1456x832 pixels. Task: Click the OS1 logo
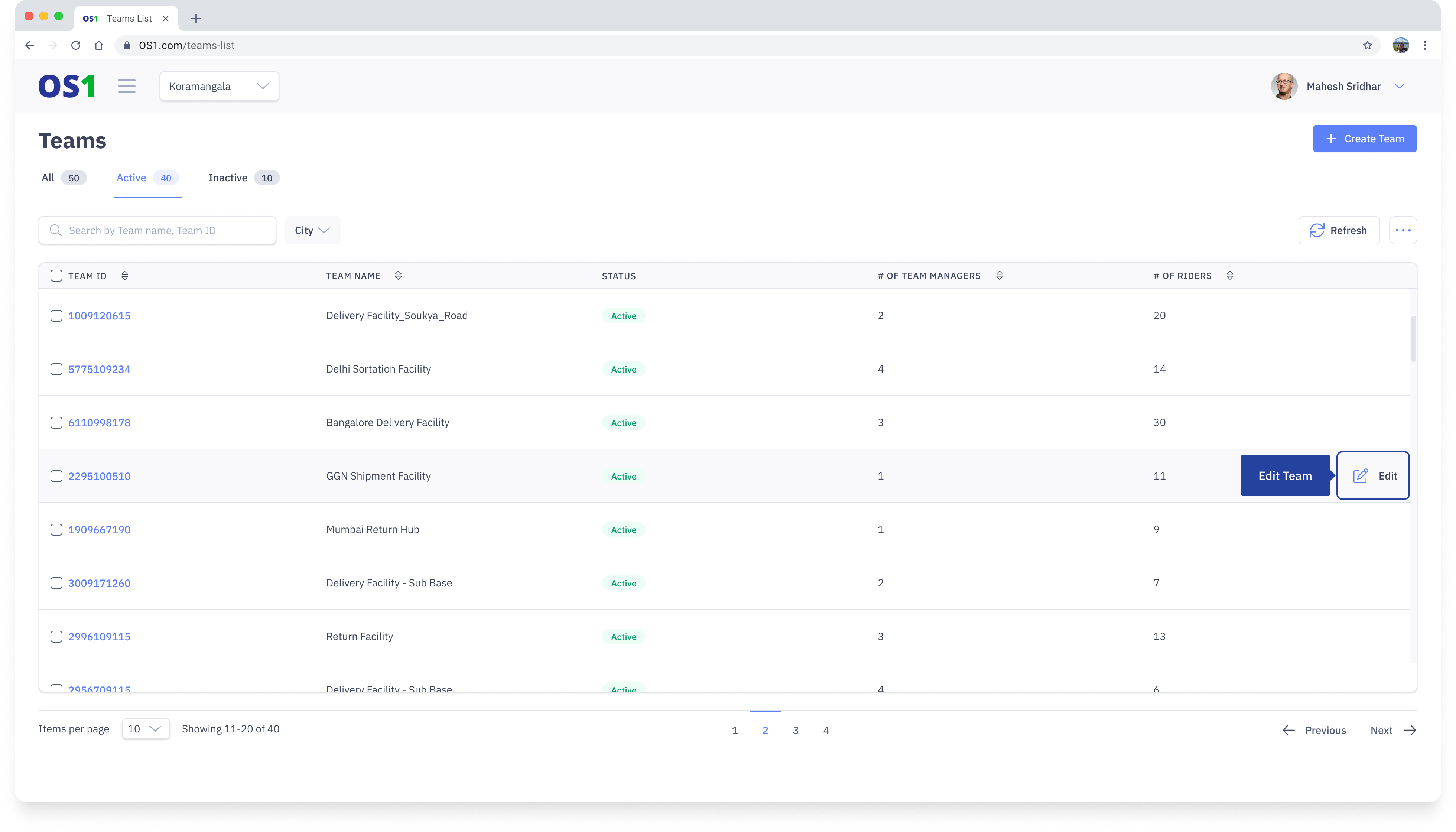pyautogui.click(x=66, y=86)
